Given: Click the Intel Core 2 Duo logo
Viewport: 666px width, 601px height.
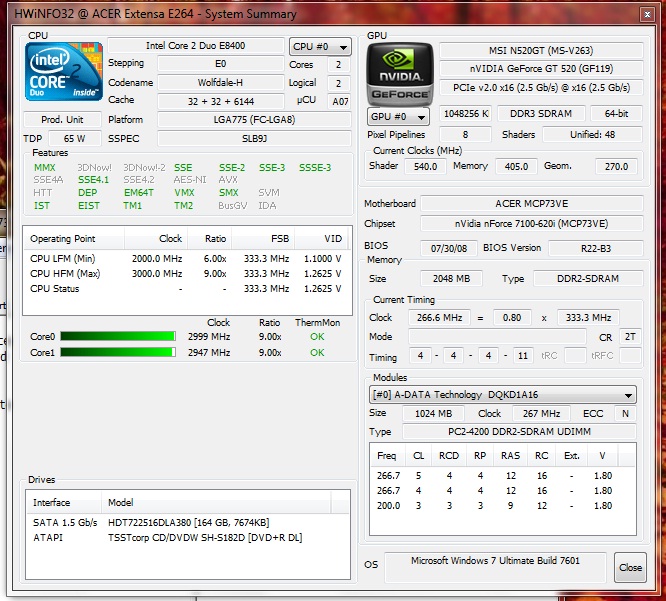Looking at the screenshot, I should click(64, 71).
